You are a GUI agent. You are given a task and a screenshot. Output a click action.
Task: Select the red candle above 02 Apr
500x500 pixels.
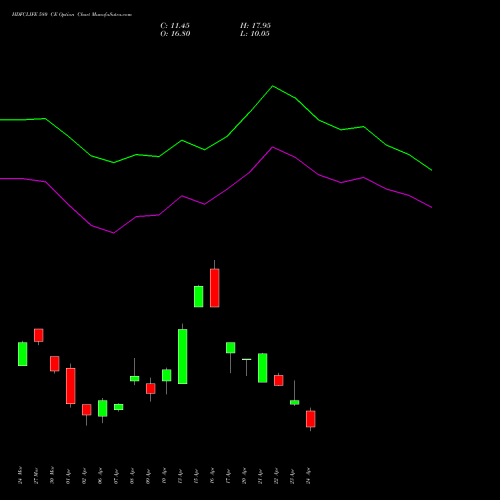[87, 410]
